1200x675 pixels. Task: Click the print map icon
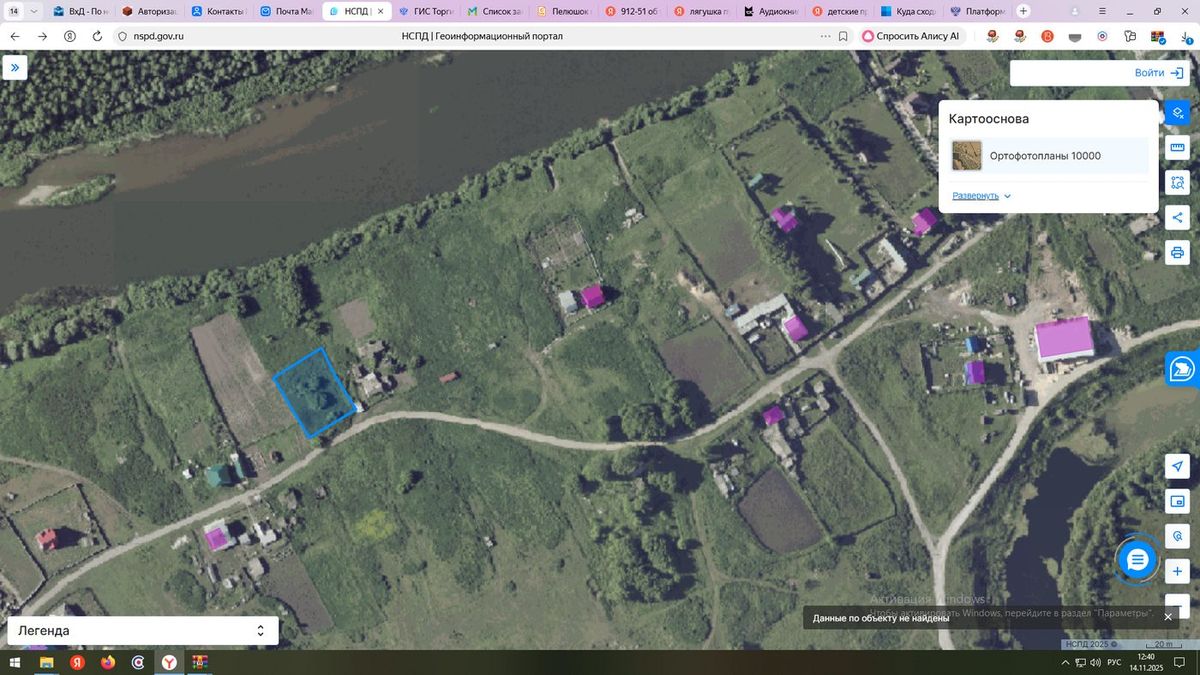click(x=1177, y=253)
